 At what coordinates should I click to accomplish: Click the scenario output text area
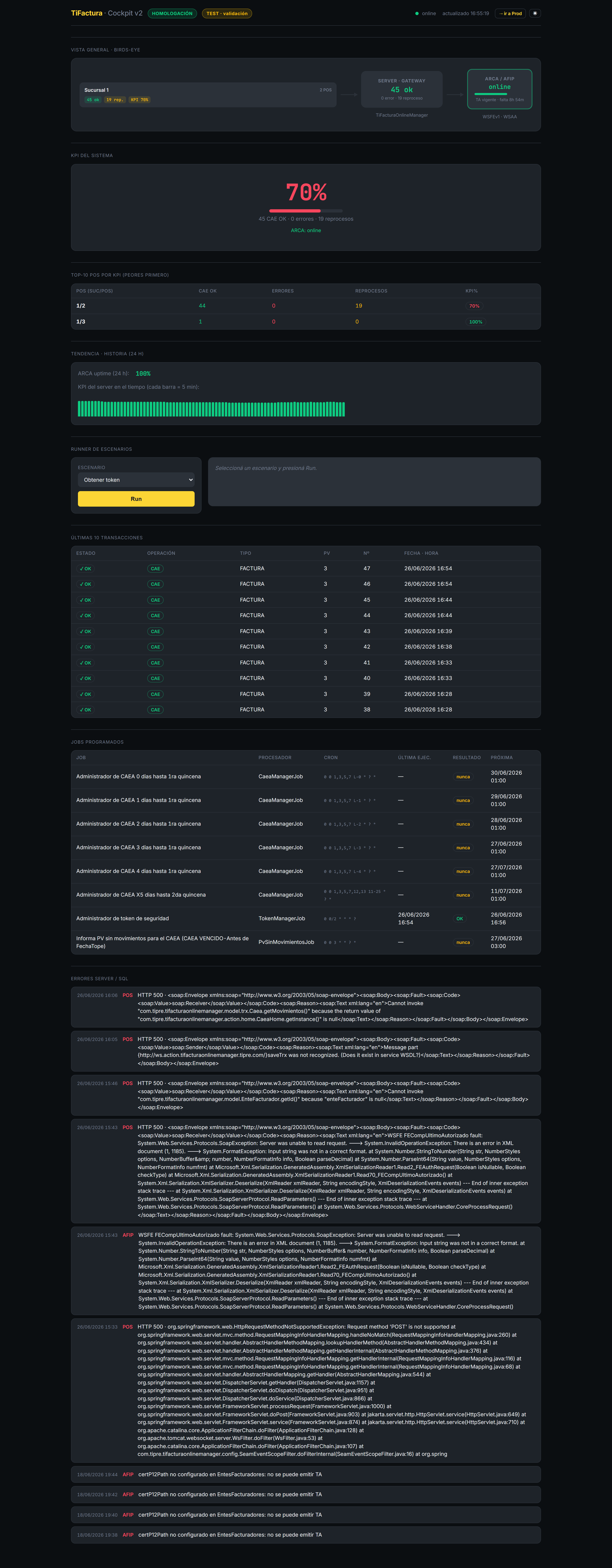(x=375, y=482)
